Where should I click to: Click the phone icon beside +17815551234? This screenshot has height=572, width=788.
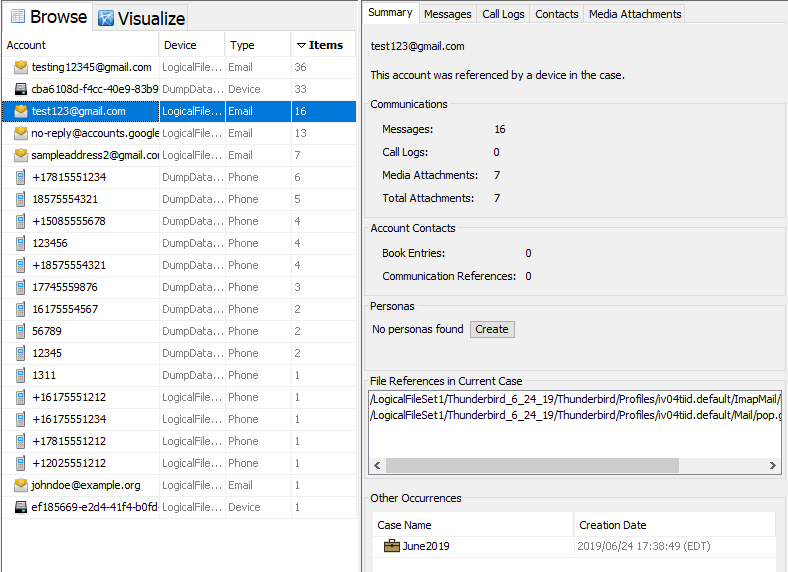[21, 177]
